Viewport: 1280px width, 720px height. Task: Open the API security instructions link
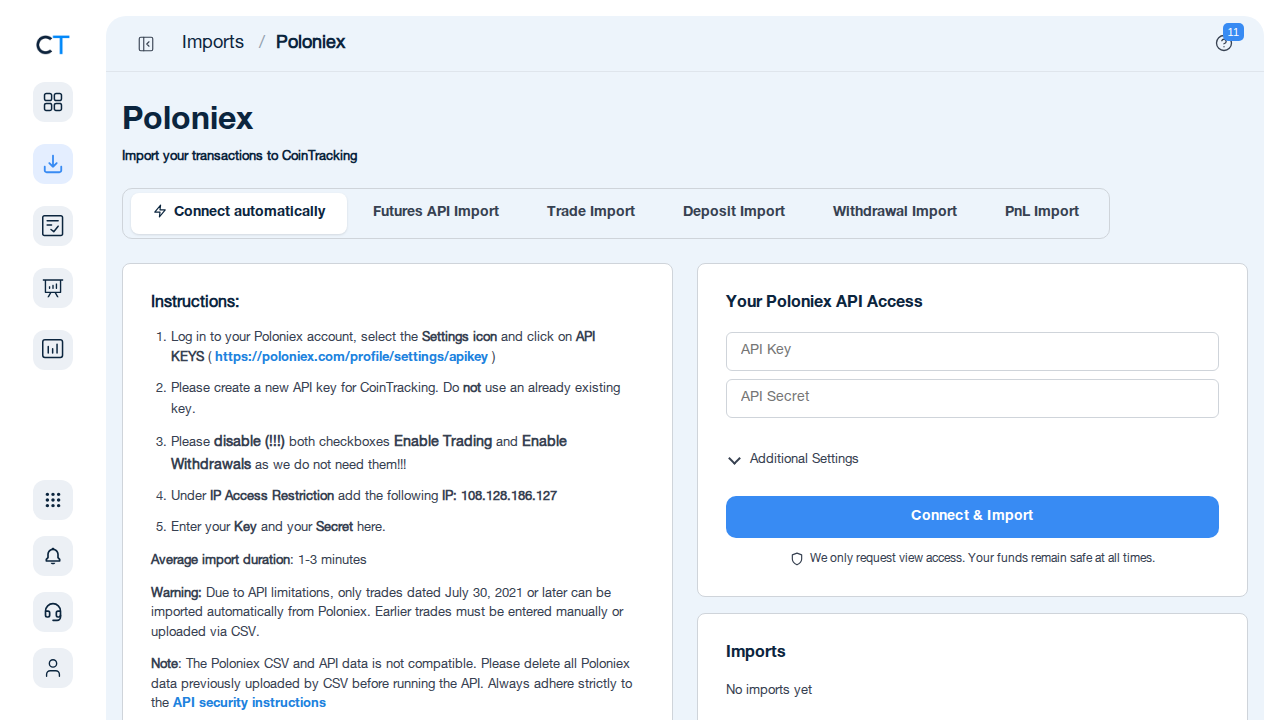click(x=249, y=703)
